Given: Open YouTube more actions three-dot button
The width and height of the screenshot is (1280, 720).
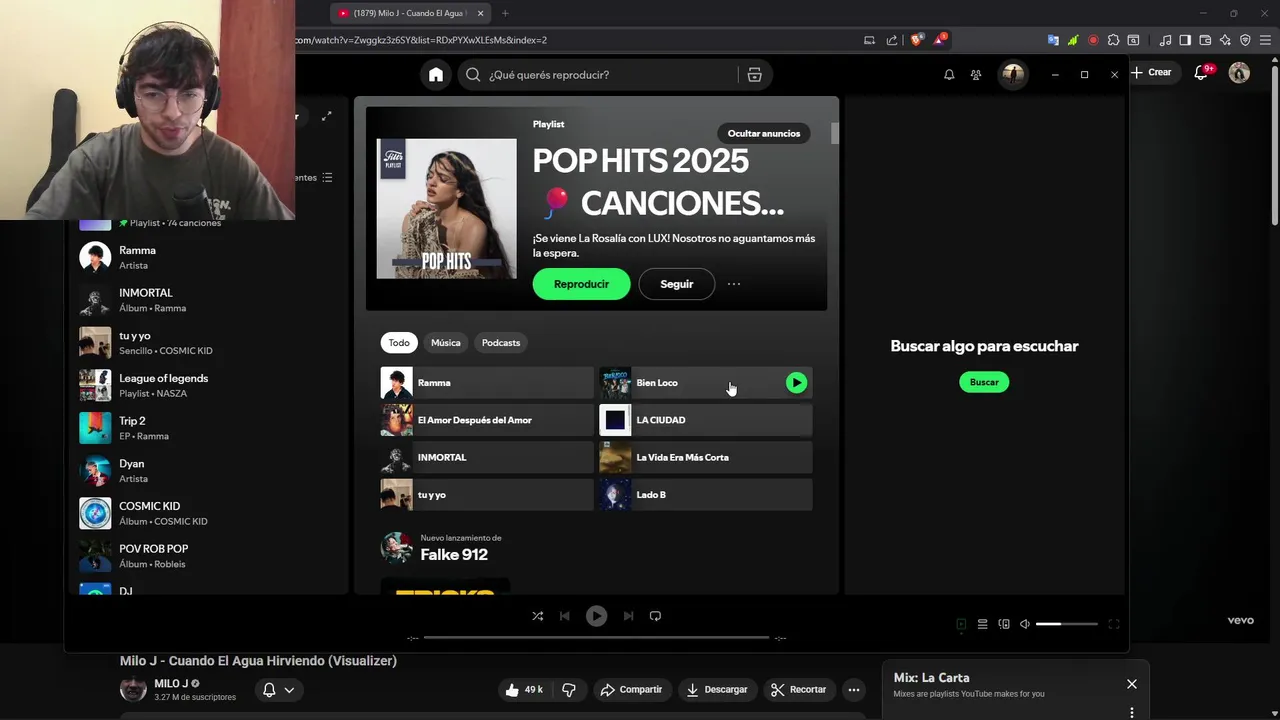Looking at the screenshot, I should click(854, 690).
